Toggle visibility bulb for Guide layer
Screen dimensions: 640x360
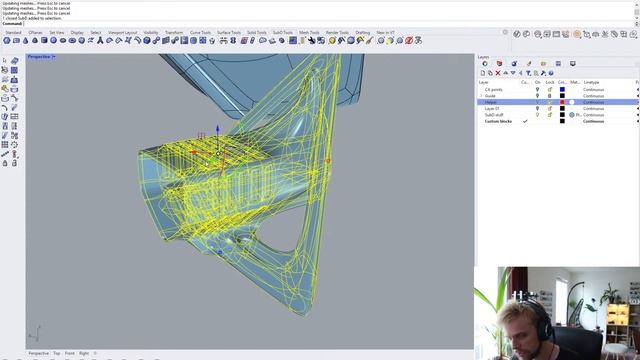coord(537,96)
